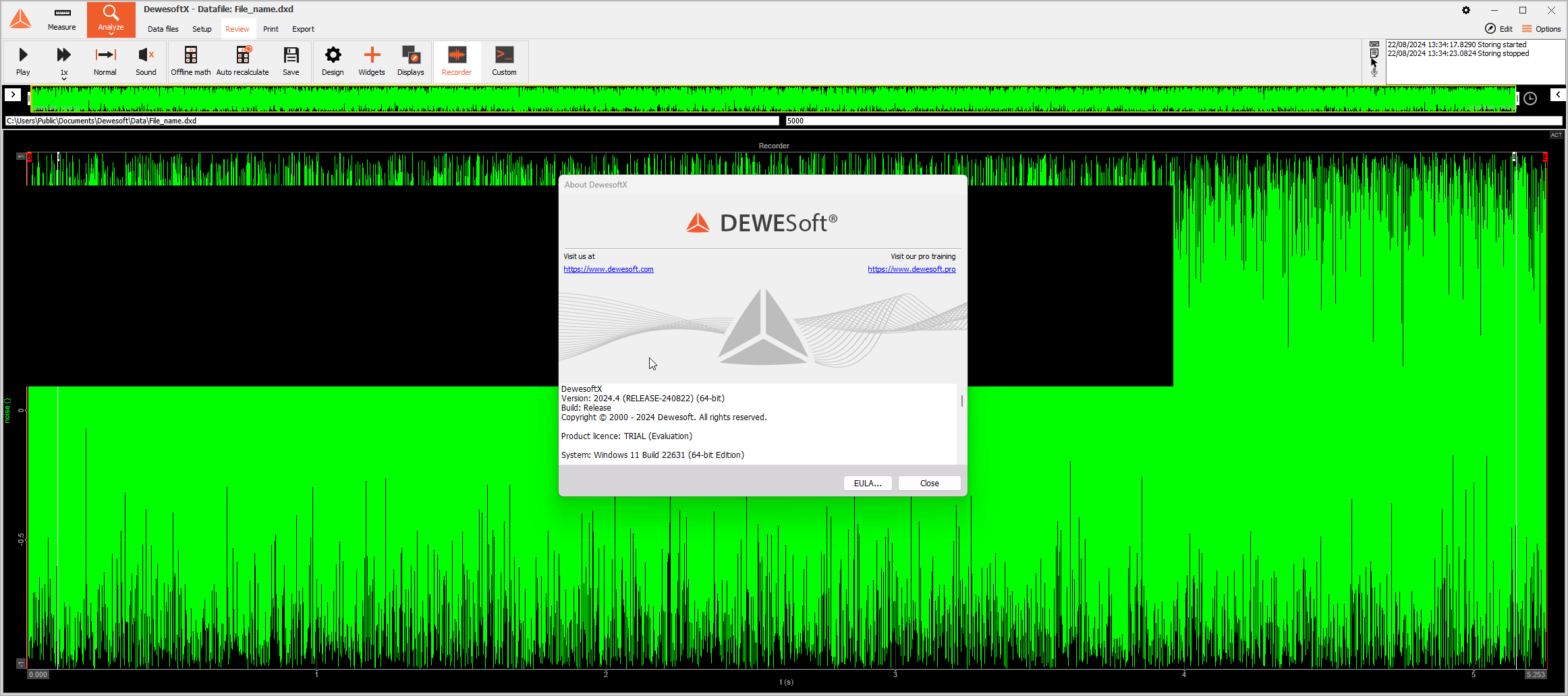Click the Dewesoft logo icon top-left

20,19
